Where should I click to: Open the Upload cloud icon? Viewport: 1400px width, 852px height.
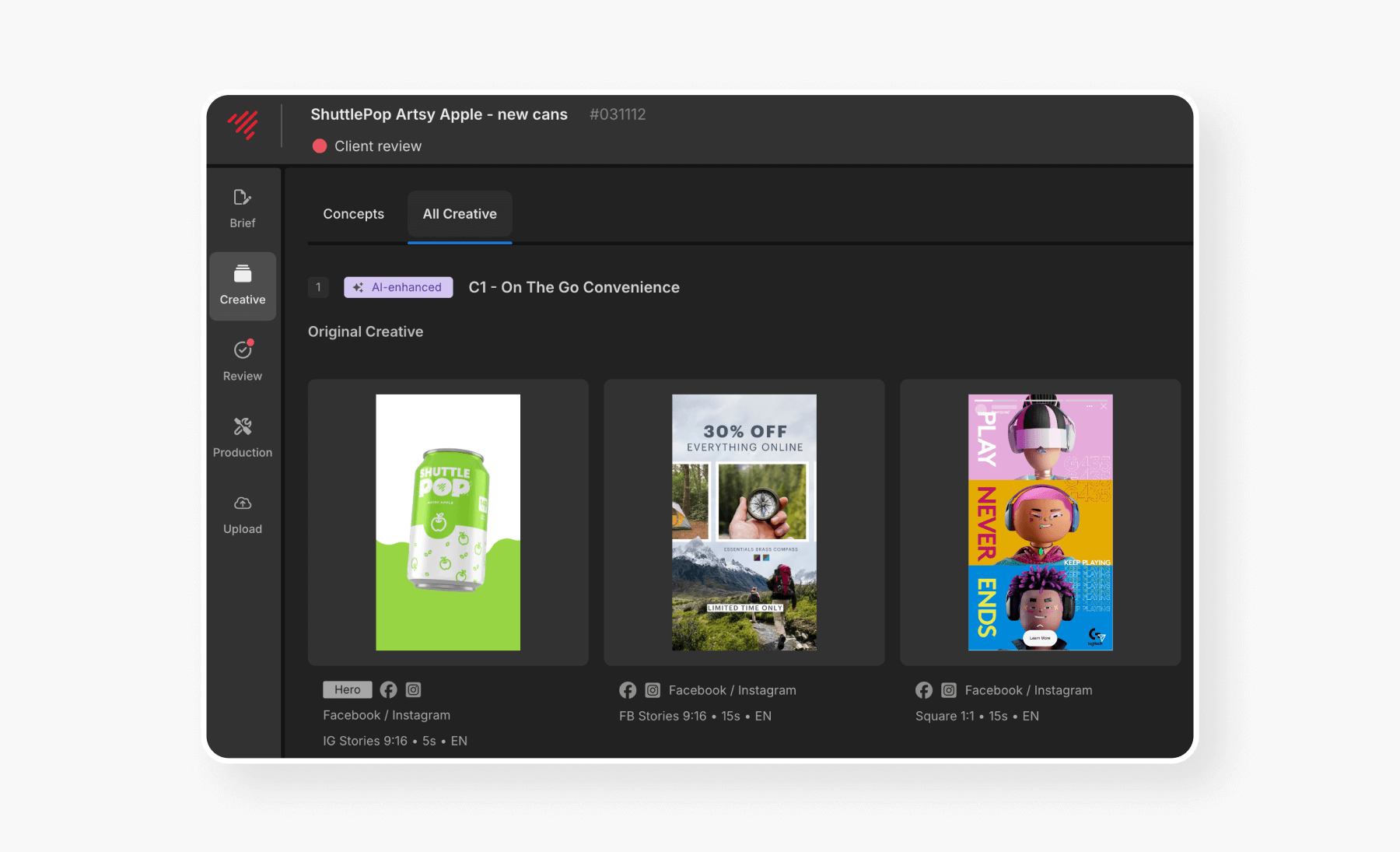click(x=243, y=514)
